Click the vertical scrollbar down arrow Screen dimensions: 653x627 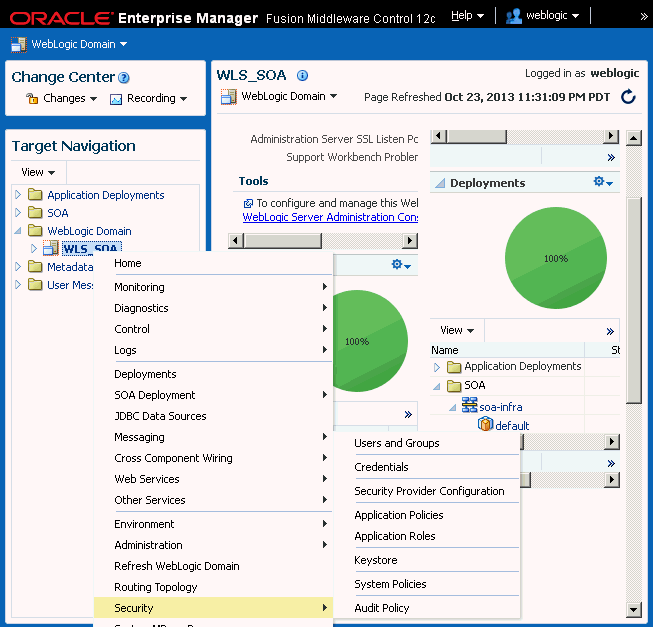[633, 609]
